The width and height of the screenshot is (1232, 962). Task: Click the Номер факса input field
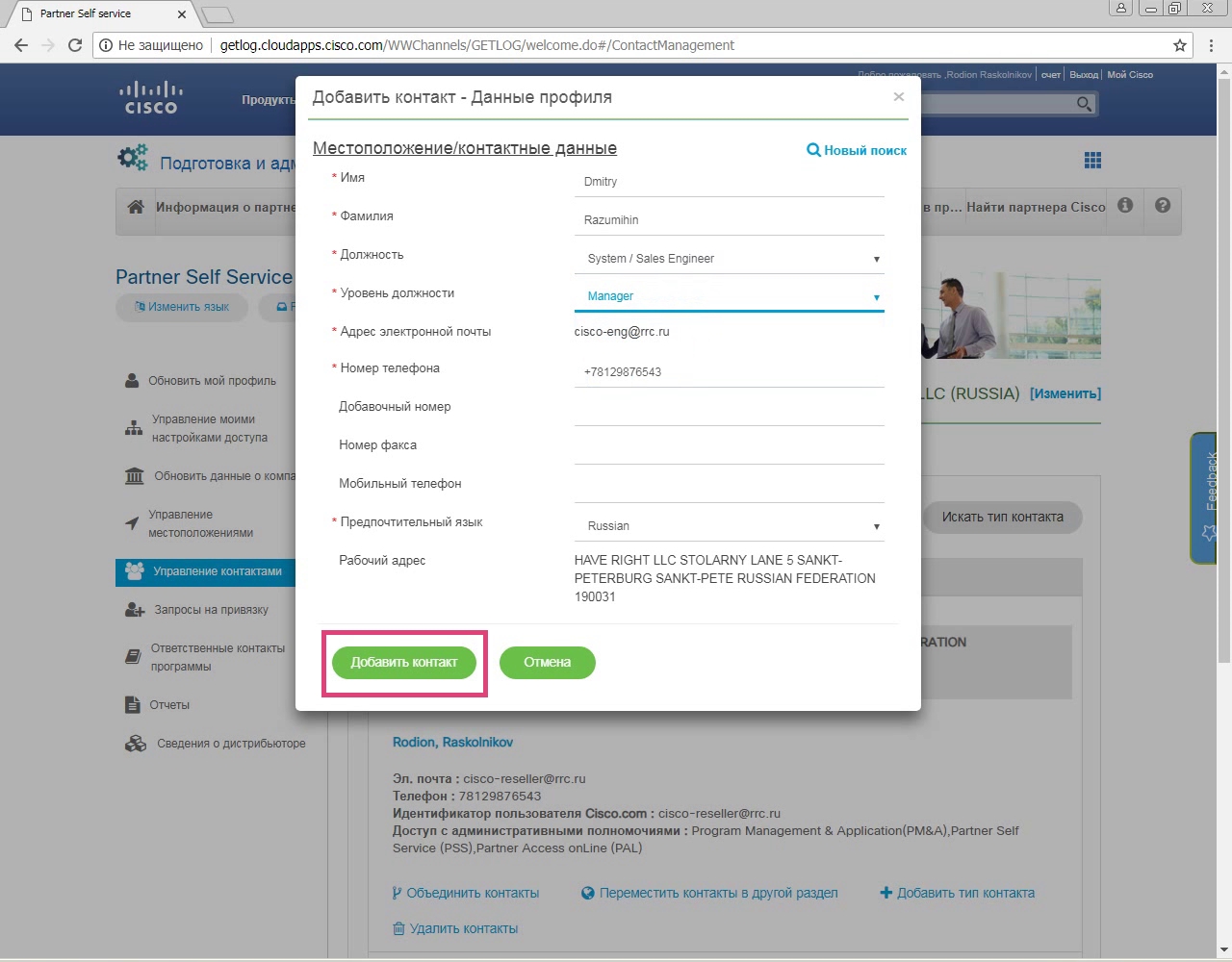tap(730, 449)
